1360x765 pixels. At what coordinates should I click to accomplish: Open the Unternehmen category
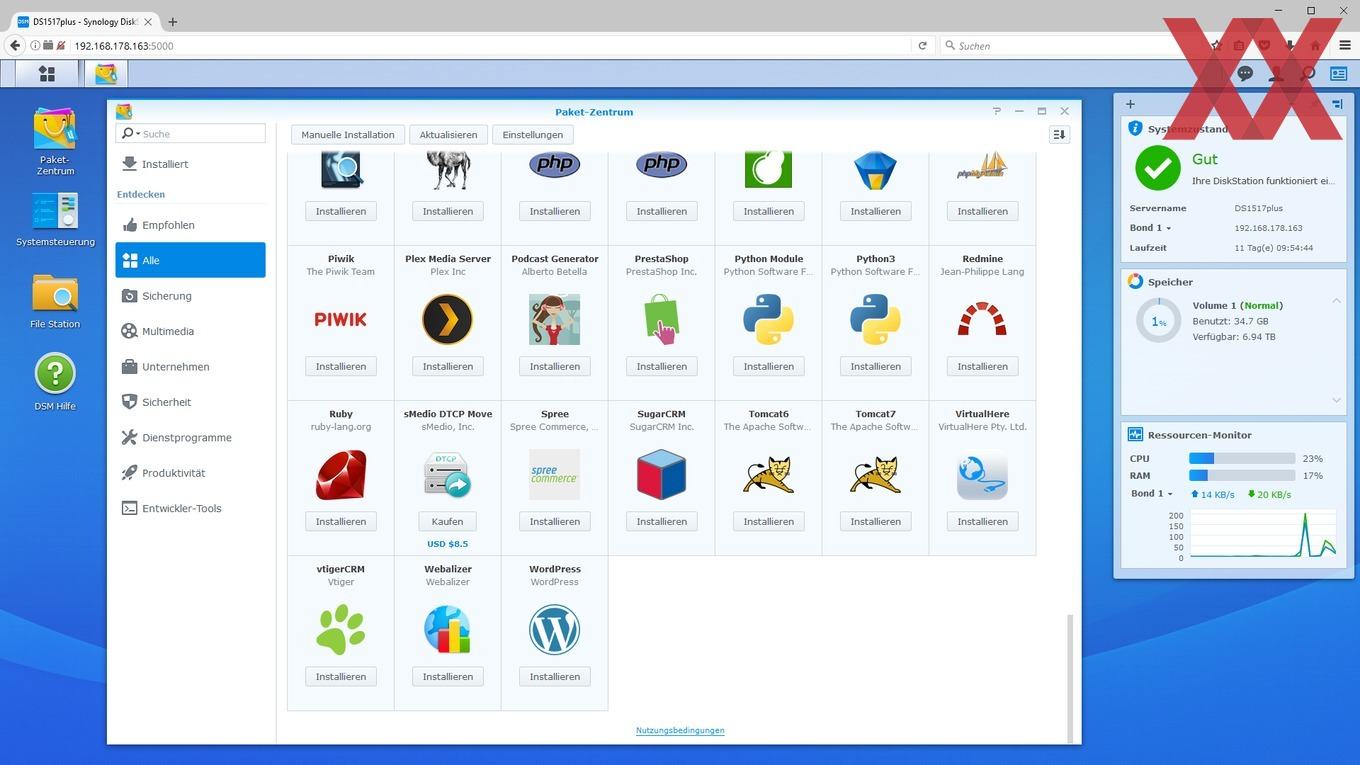pyautogui.click(x=190, y=367)
